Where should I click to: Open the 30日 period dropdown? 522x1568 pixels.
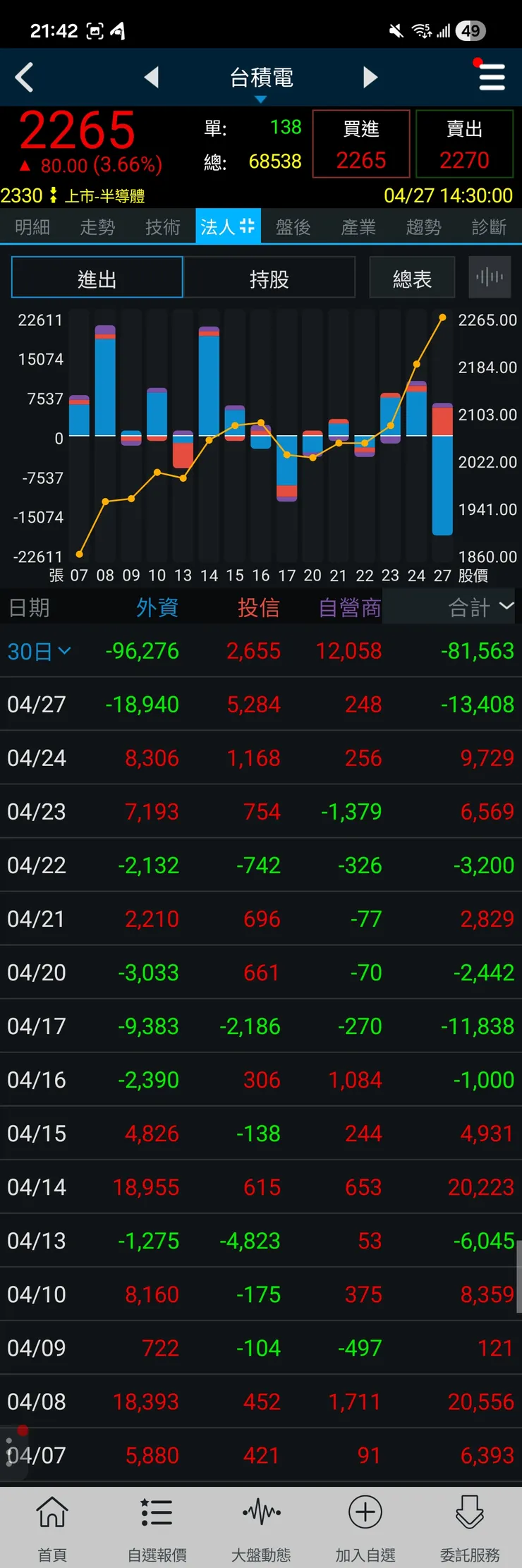pos(39,651)
